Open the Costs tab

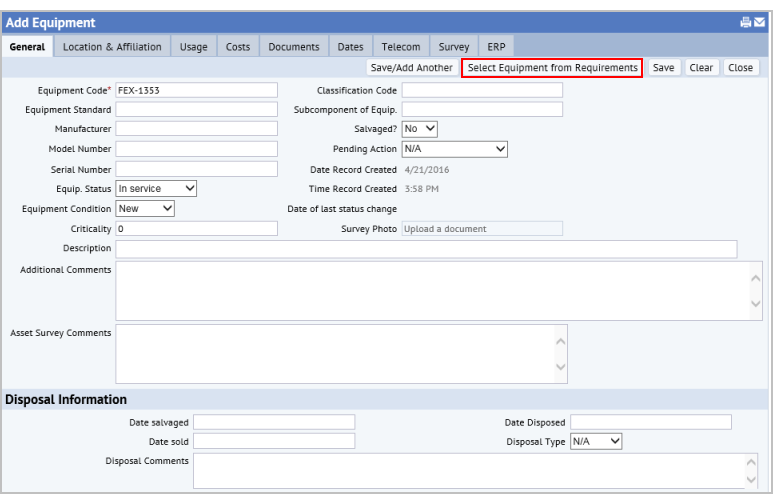(x=238, y=47)
